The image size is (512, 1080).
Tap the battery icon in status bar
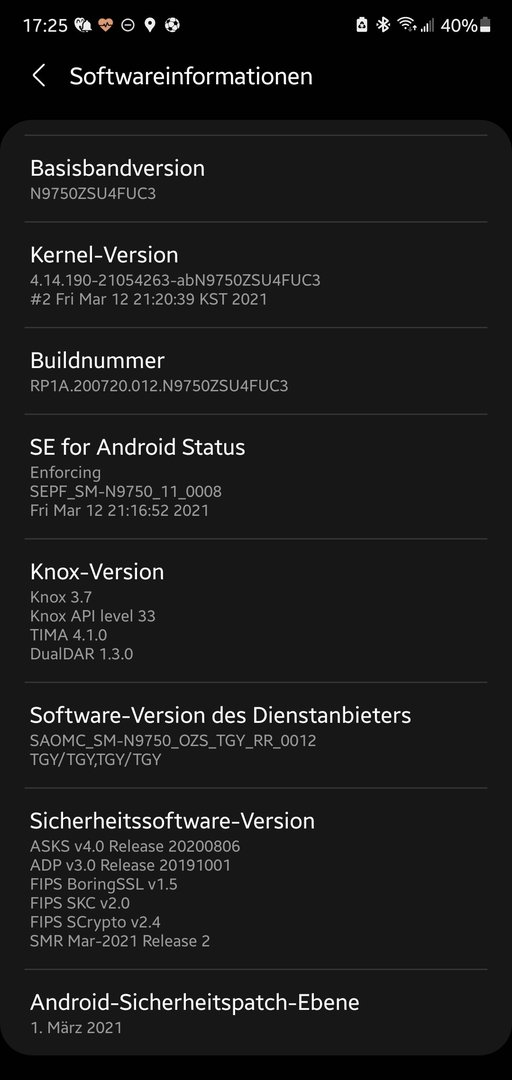487,25
